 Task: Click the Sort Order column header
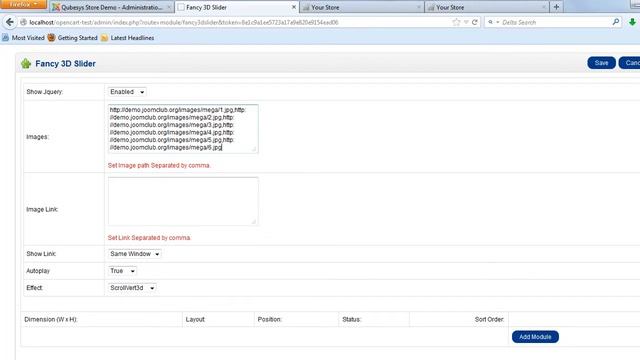click(489, 320)
